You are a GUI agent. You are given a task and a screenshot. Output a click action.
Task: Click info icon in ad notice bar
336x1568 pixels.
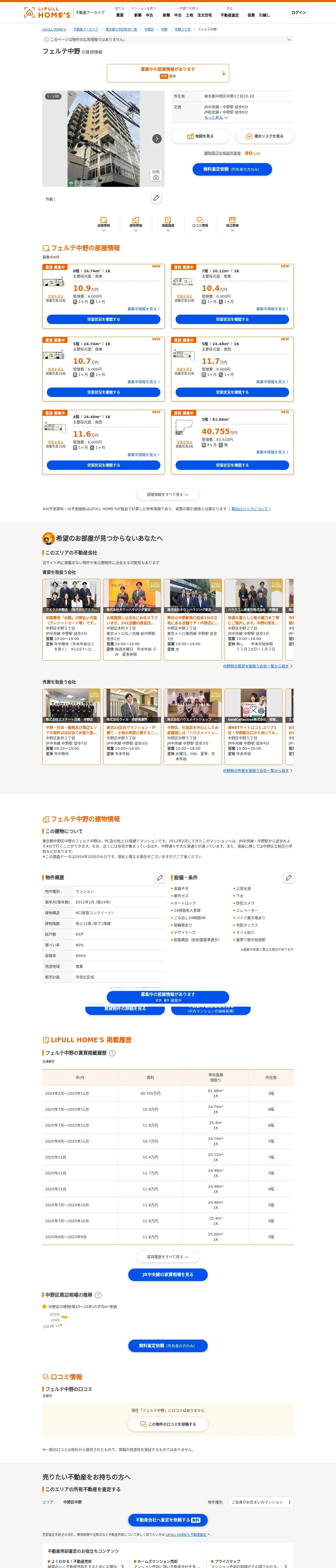pos(47,39)
